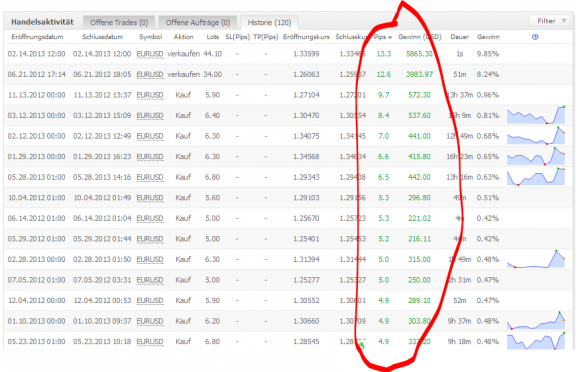Click profit value 221.02

[x=419, y=218]
